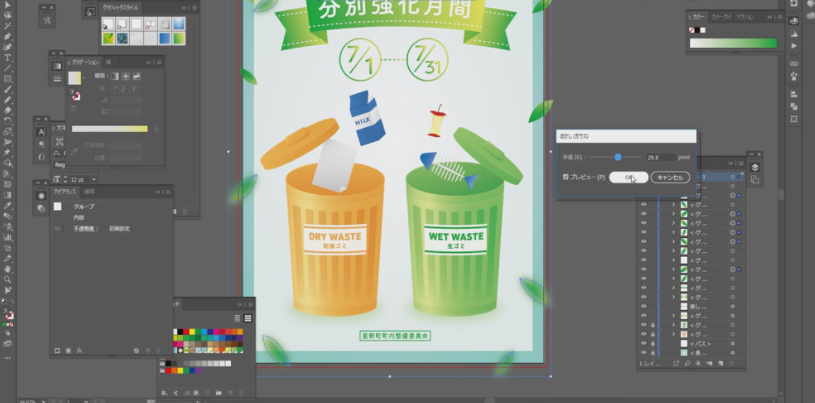Click the gradient ramp bar in Gradient panel
The image size is (815, 403).
pos(110,129)
